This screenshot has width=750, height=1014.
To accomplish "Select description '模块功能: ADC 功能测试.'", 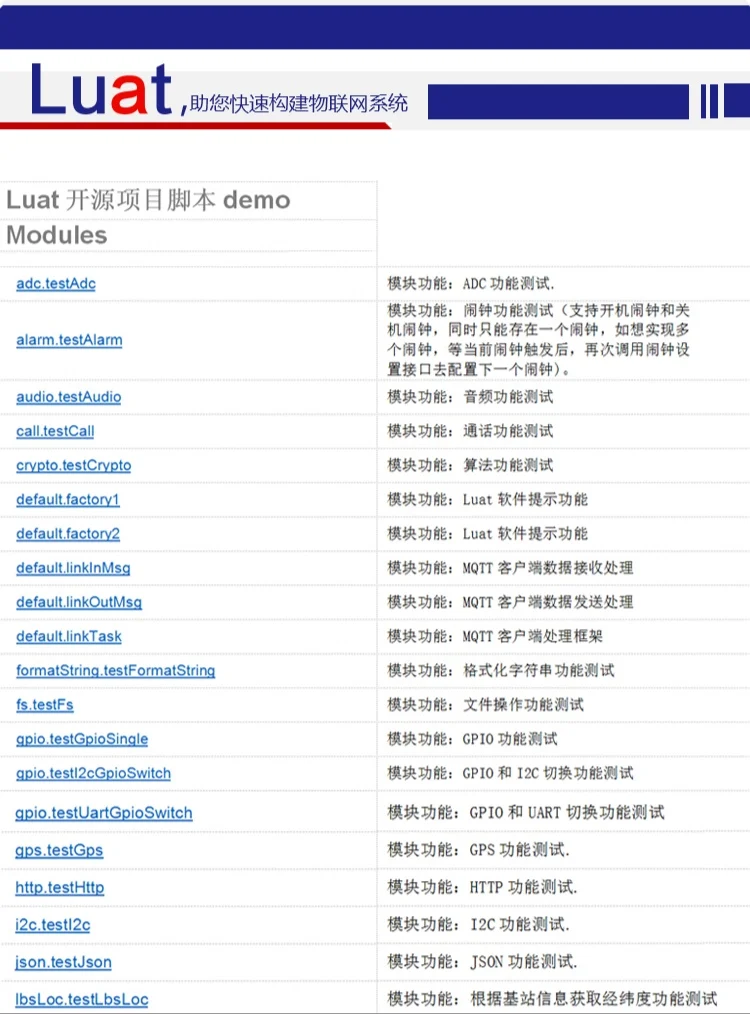I will pos(471,283).
